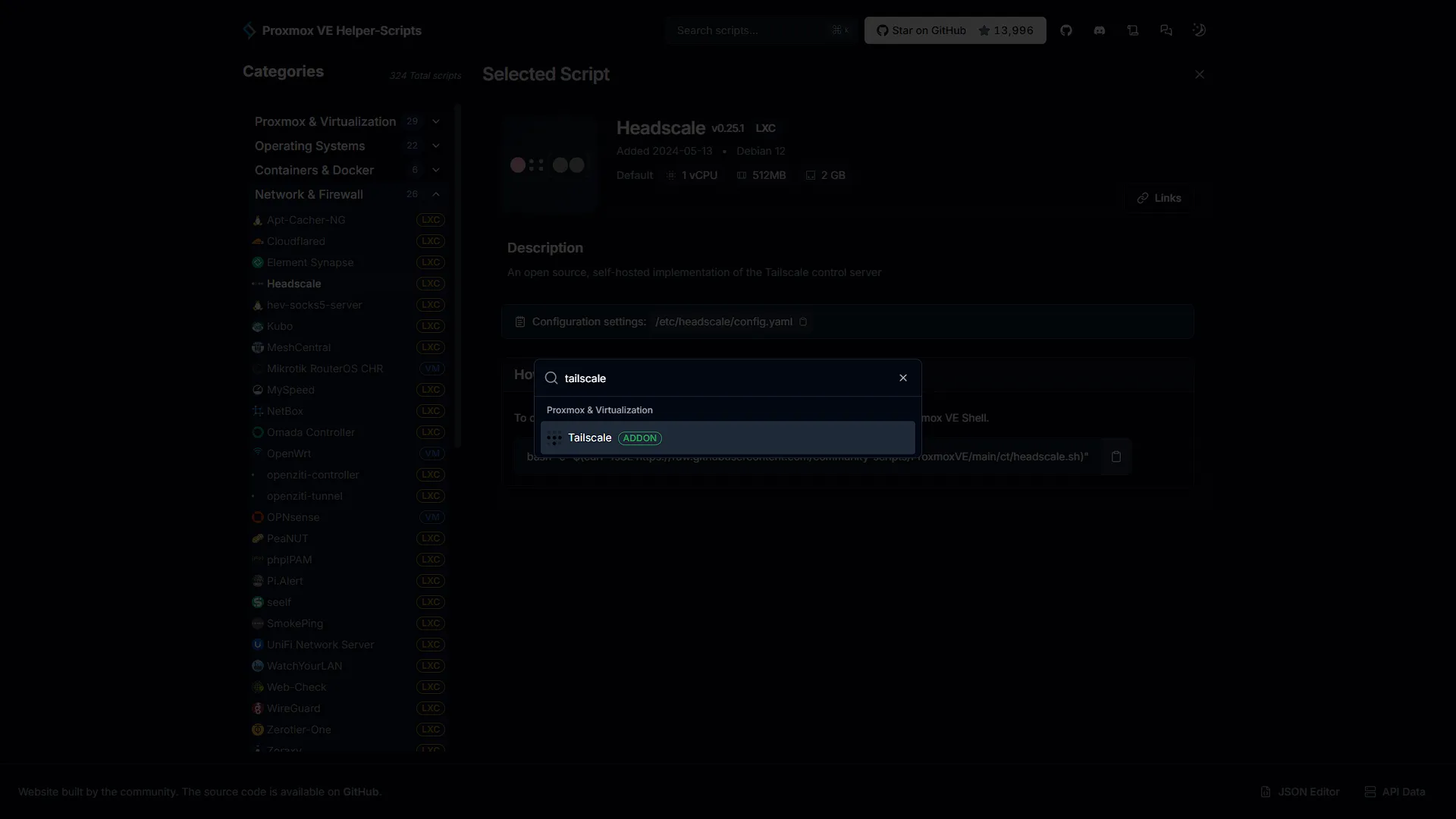
Task: Click Star on GitHub button
Action: pyautogui.click(x=955, y=30)
